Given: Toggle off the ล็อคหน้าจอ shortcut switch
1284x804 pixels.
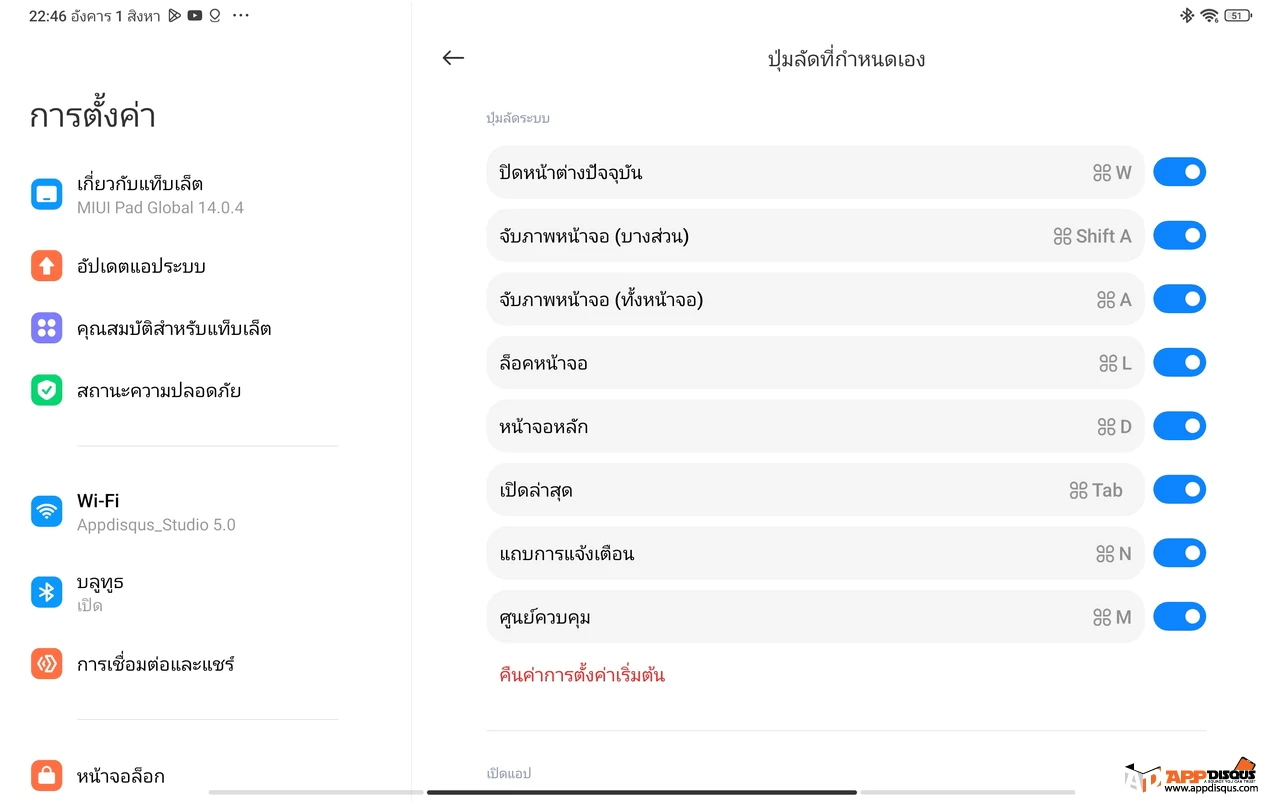Looking at the screenshot, I should click(x=1179, y=362).
